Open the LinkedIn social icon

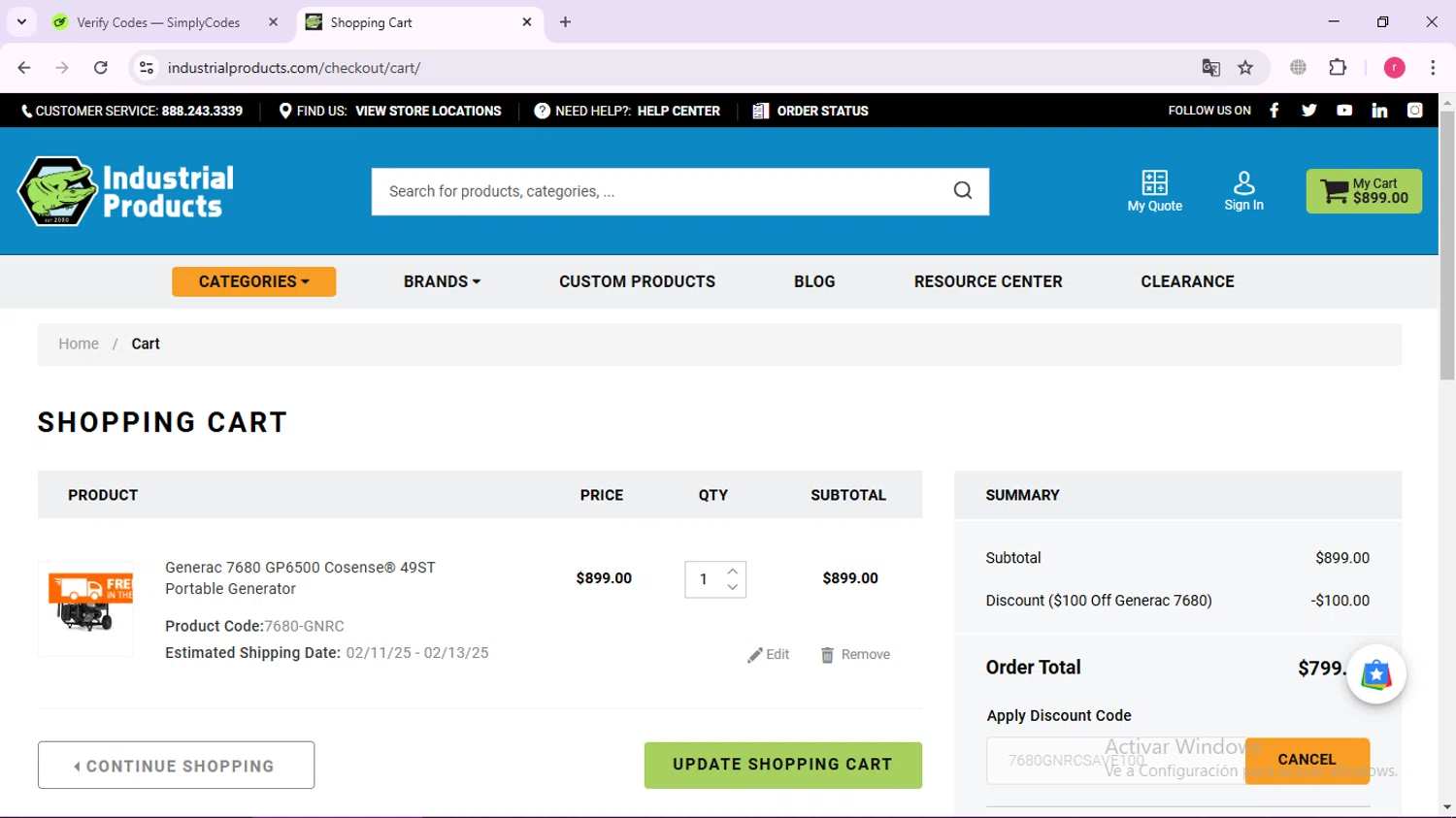coord(1379,111)
